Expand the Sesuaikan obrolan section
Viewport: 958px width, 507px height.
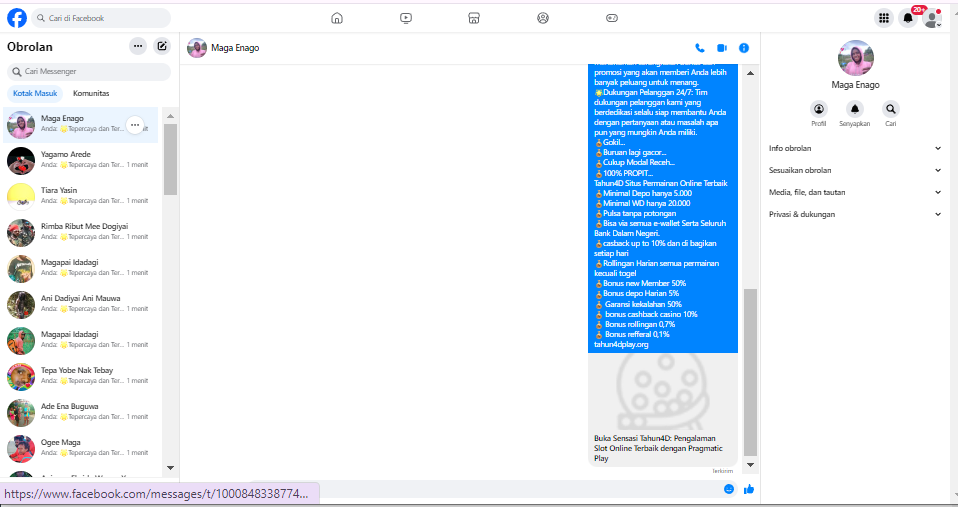[x=855, y=170]
